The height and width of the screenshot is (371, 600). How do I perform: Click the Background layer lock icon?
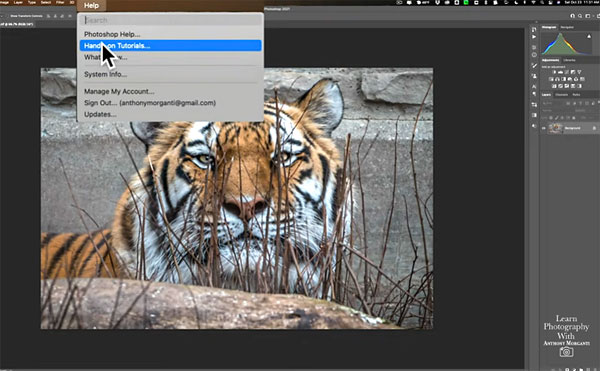(594, 128)
